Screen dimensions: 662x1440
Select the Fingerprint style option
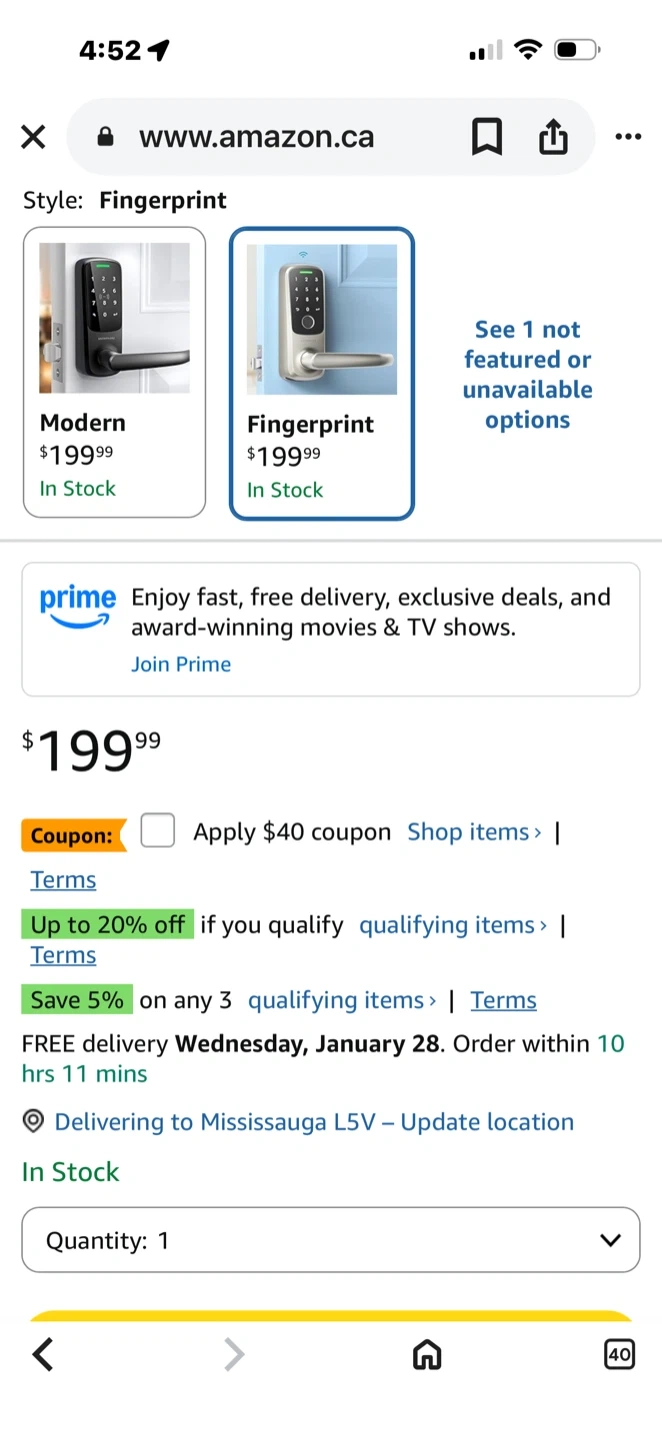coord(321,373)
